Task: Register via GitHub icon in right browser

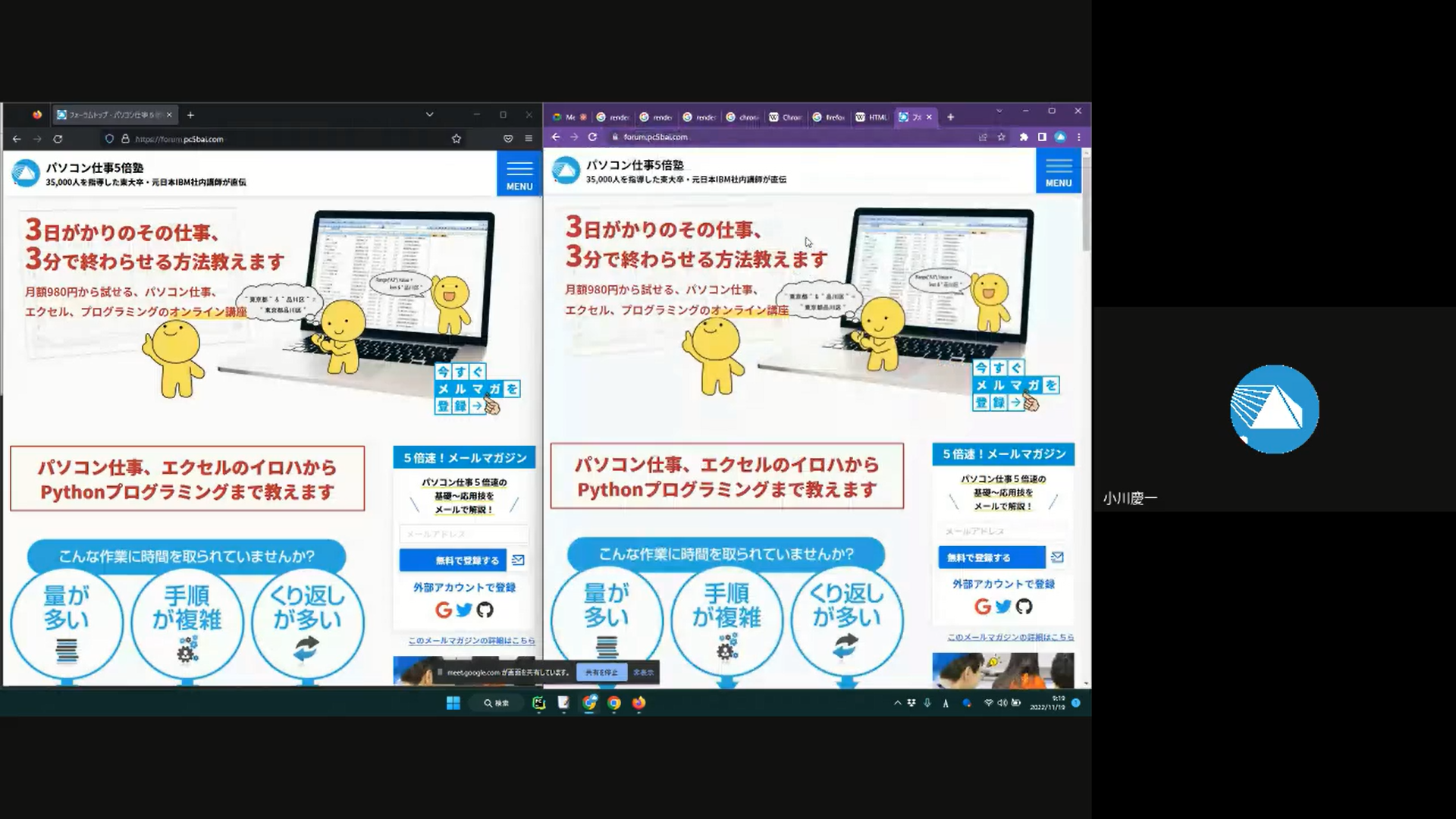Action: tap(1024, 607)
